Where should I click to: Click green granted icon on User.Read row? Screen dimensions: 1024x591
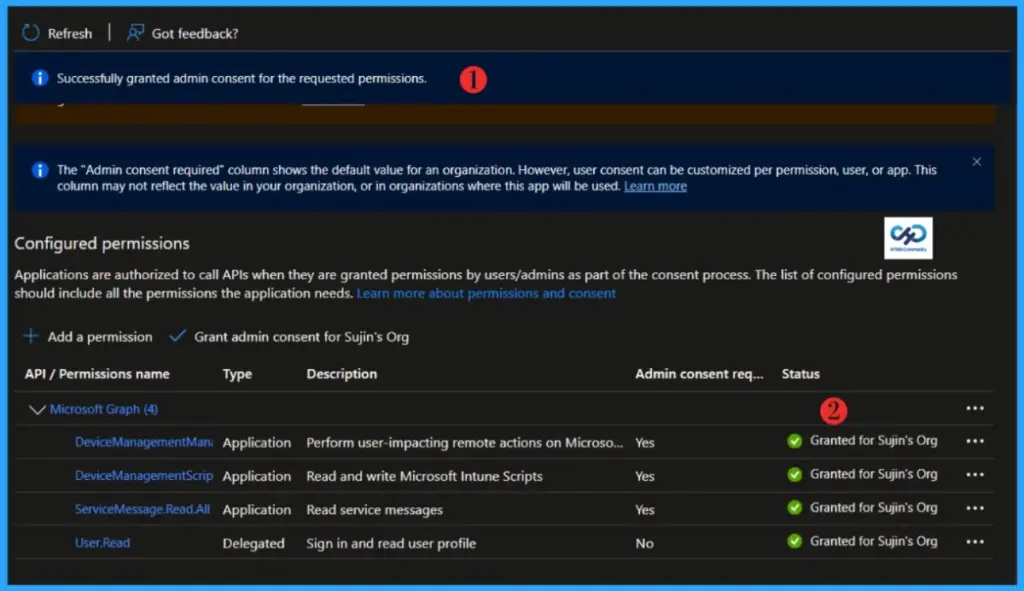(795, 541)
